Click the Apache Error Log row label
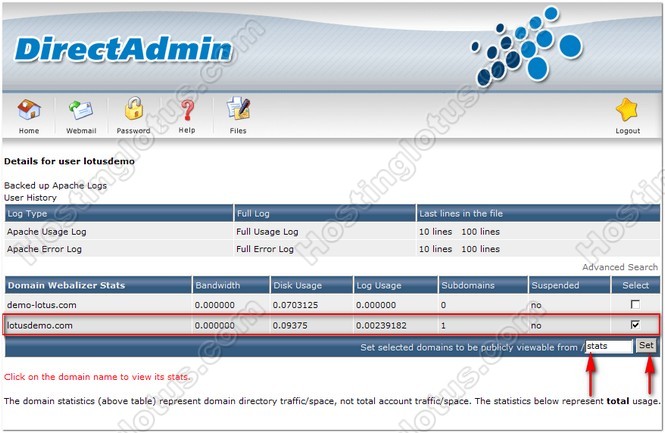The width and height of the screenshot is (665, 433). click(x=44, y=249)
